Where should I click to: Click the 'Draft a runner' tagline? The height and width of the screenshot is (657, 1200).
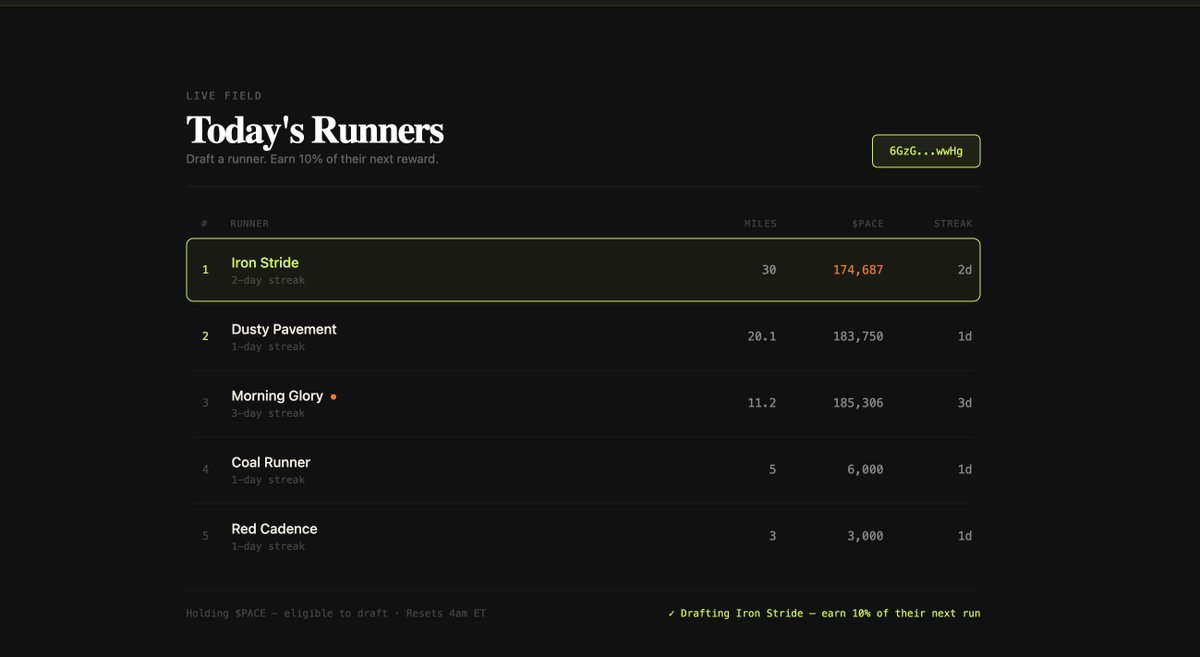312,159
